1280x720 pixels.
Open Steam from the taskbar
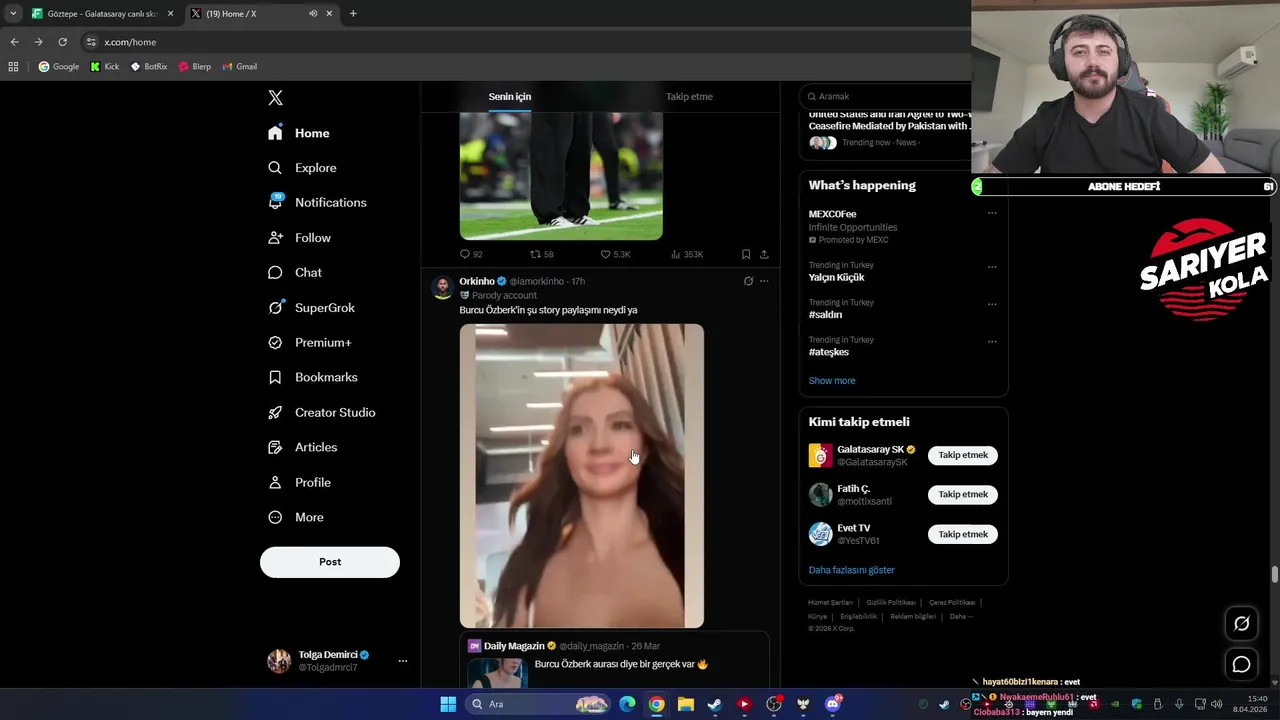(714, 704)
